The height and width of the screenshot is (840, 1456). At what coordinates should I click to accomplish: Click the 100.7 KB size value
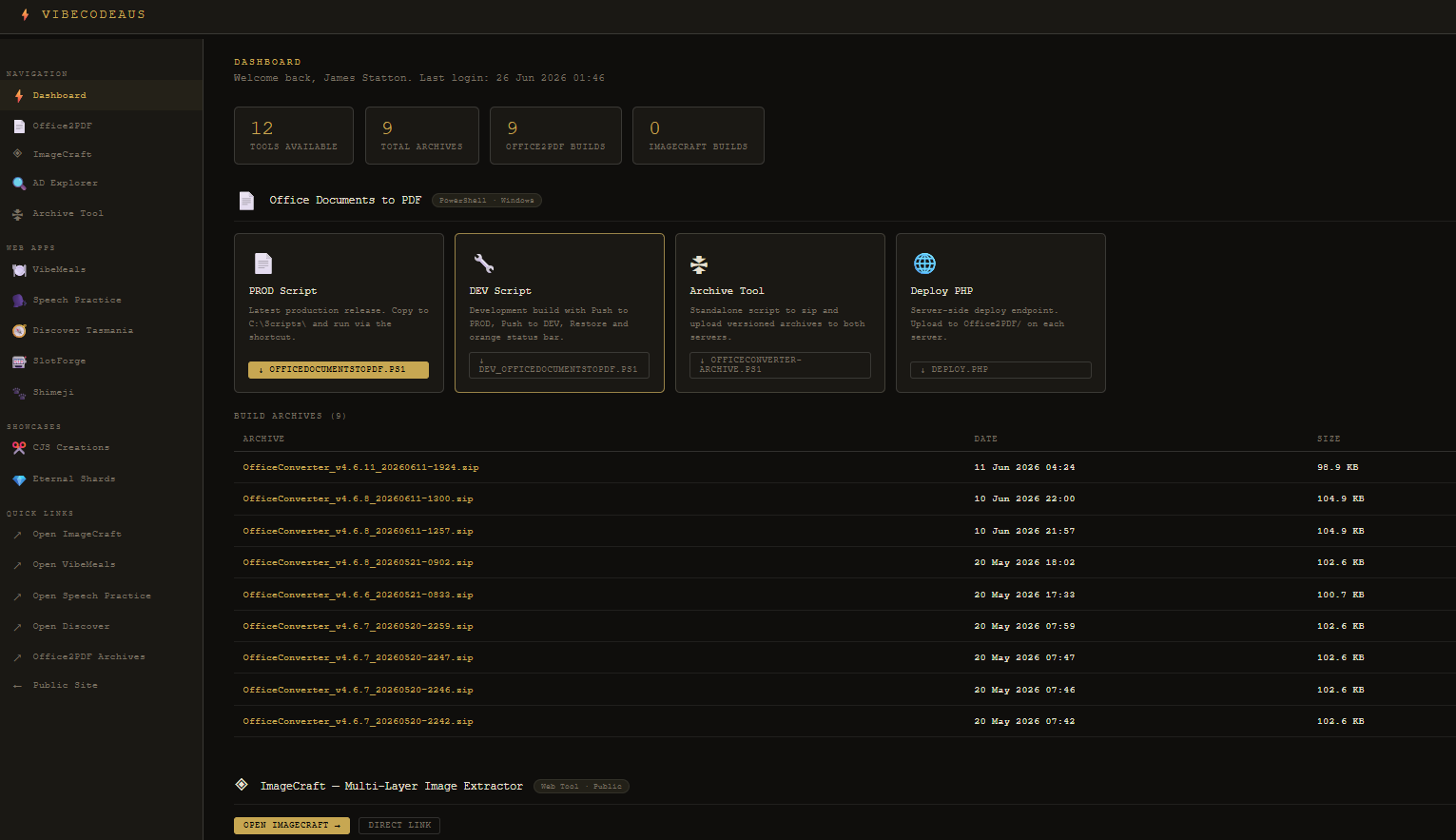(x=1340, y=596)
